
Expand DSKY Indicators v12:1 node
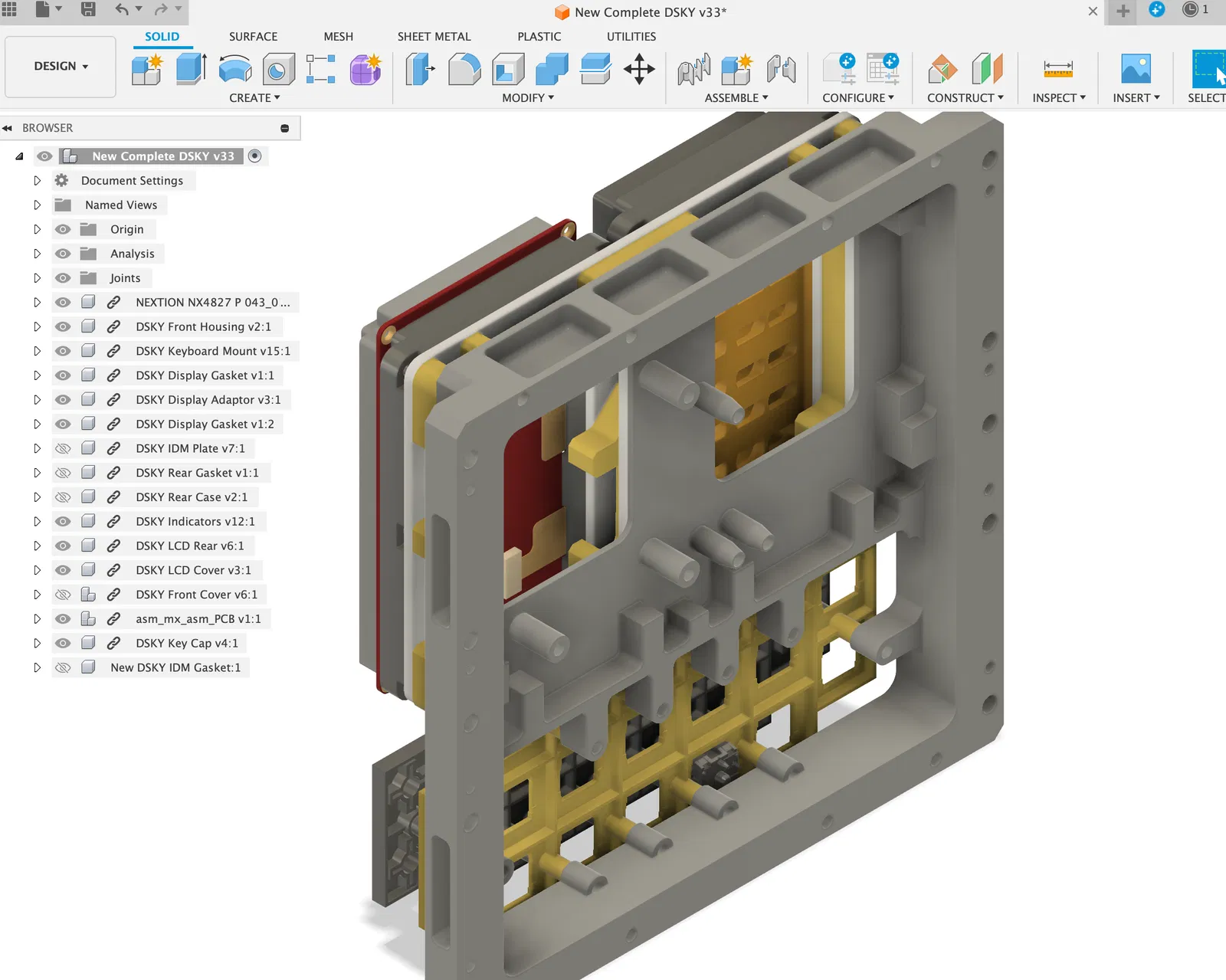37,522
